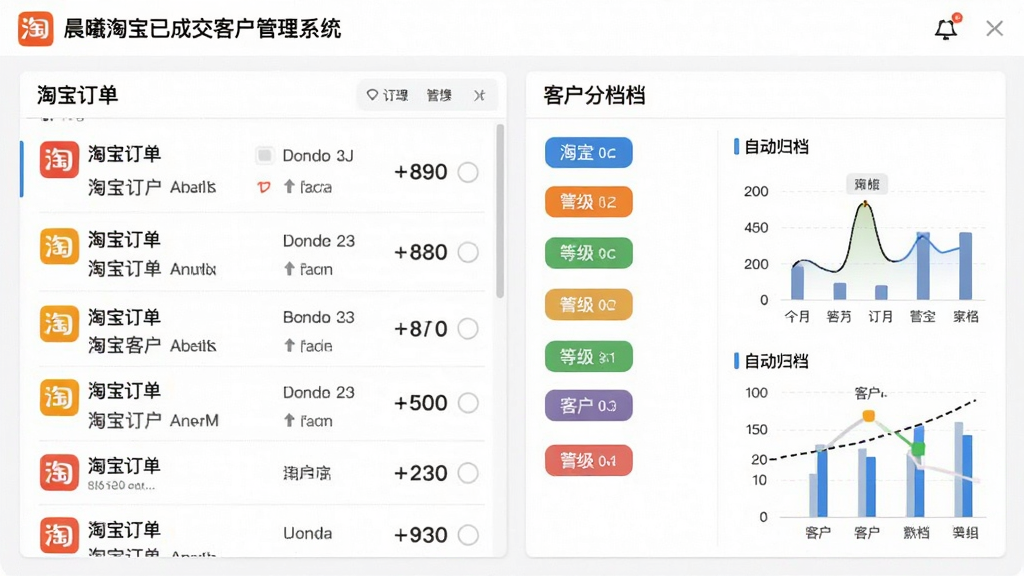The width and height of the screenshot is (1024, 576).
Task: Click the purple 客户 03 tier button
Action: pyautogui.click(x=588, y=406)
